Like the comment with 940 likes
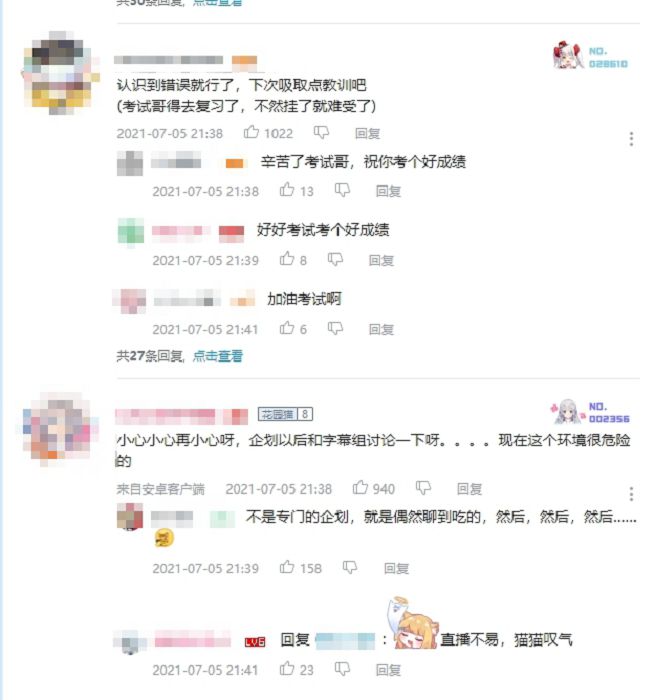Screen dimensions: 655x700 point(360,488)
